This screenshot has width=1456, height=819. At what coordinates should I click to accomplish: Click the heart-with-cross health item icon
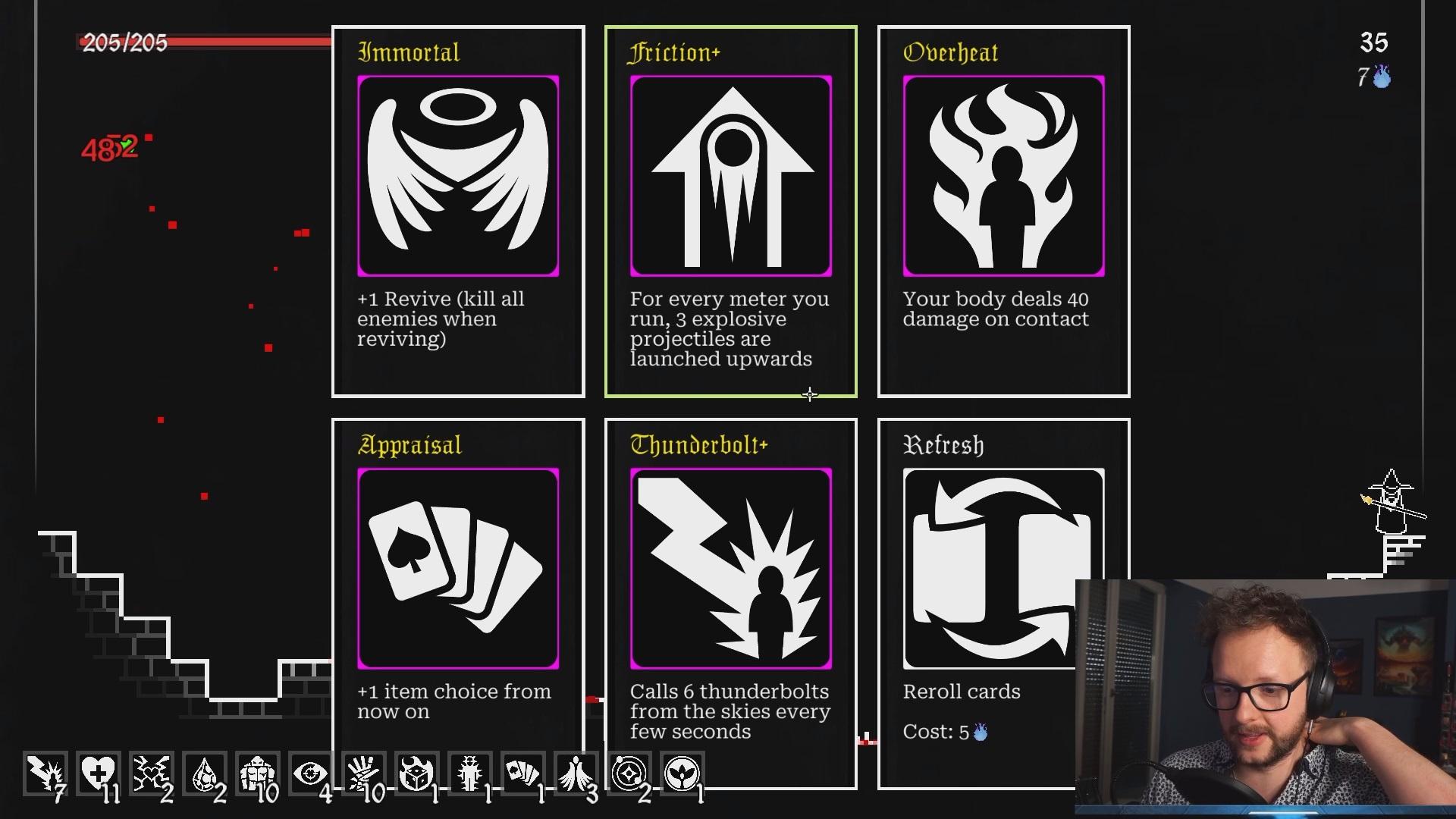click(99, 773)
